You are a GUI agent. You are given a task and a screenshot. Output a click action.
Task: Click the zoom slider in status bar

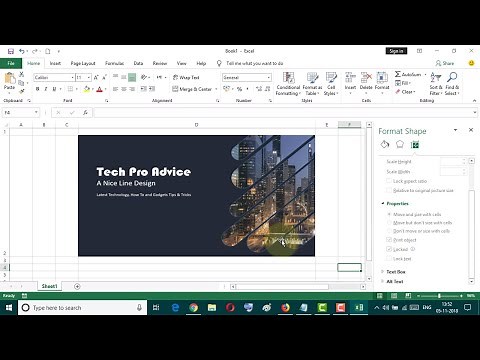(439, 296)
